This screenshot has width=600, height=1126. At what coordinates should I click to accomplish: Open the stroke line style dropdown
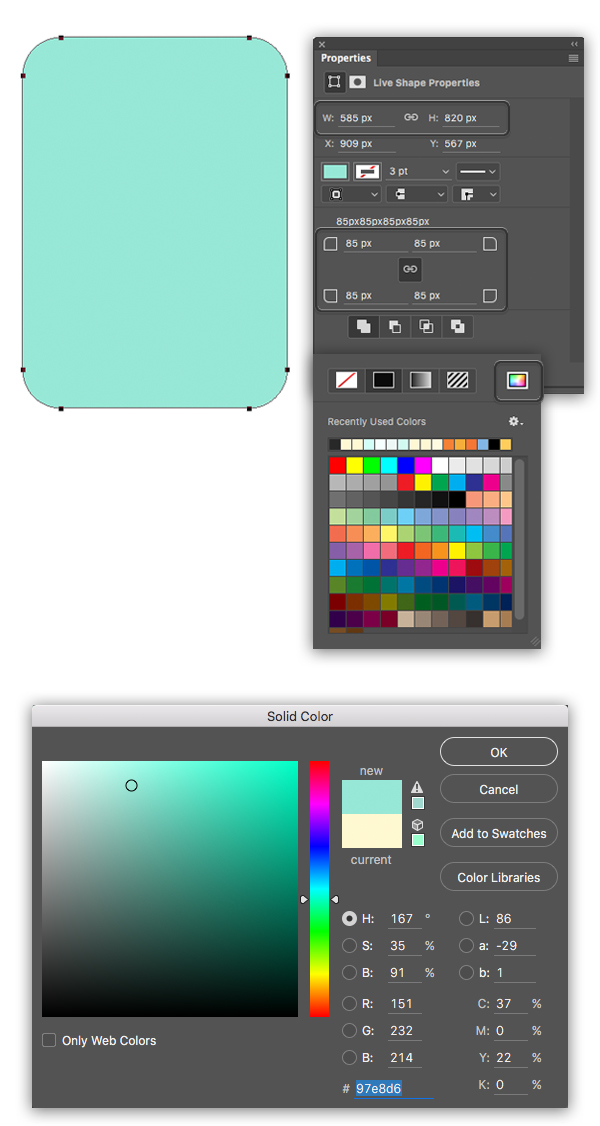pos(478,172)
